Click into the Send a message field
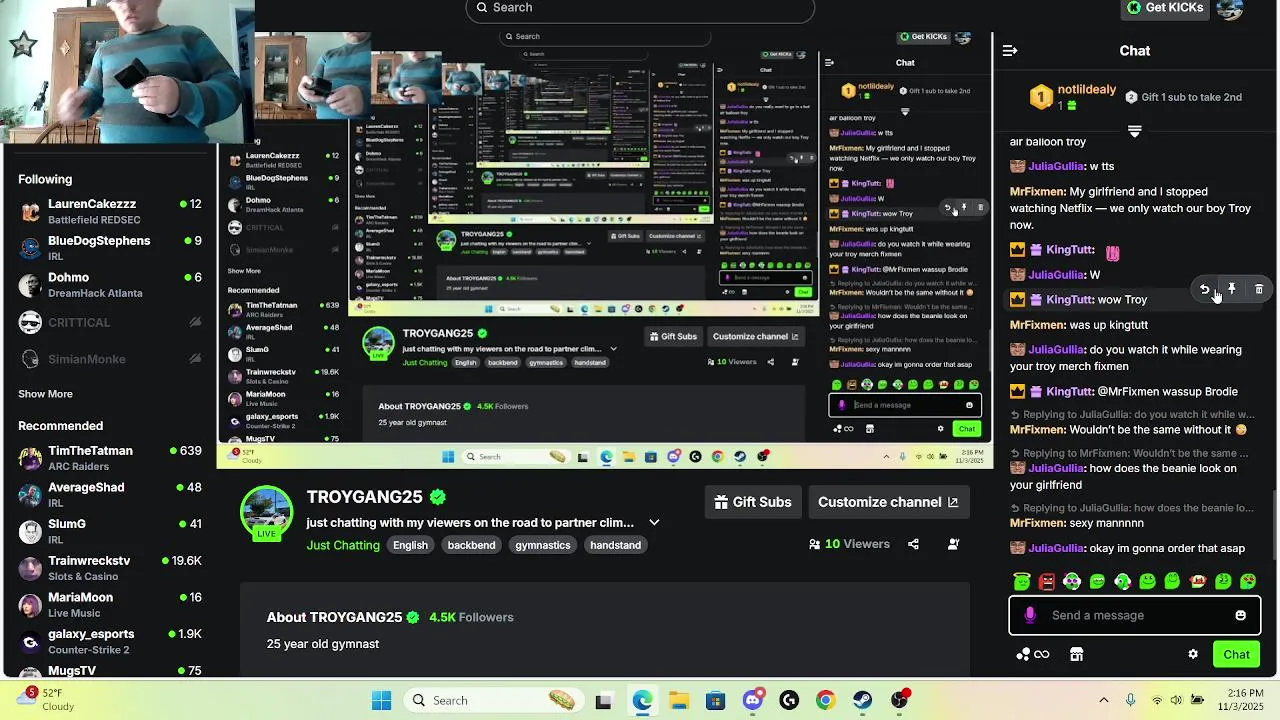Viewport: 1280px width, 720px height. coord(1135,615)
